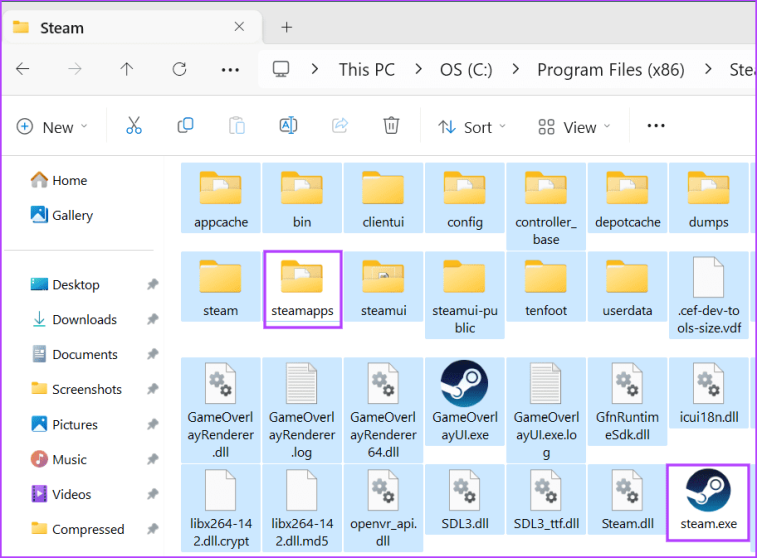Select the bin folder
This screenshot has width=757, height=558.
coord(302,198)
